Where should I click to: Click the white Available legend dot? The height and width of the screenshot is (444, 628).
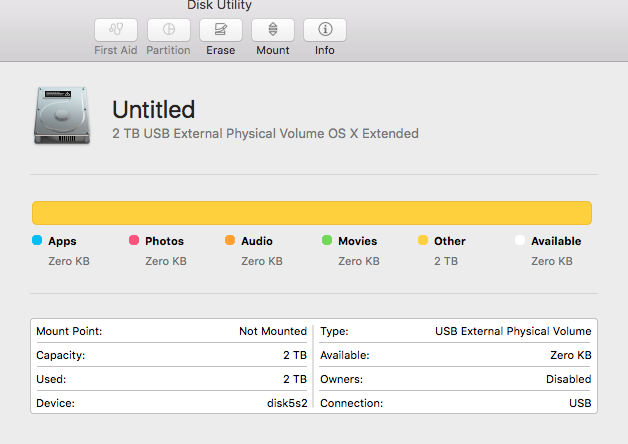click(x=520, y=240)
